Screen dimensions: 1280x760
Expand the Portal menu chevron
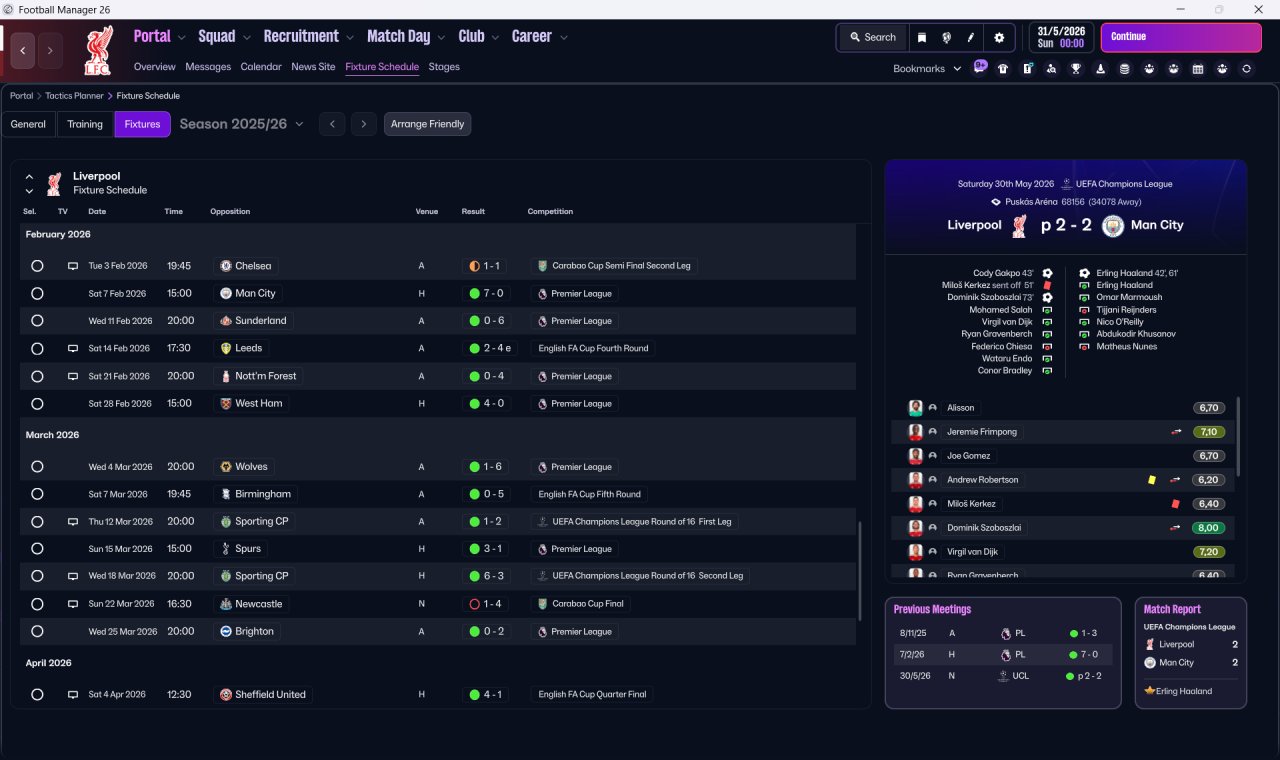(182, 38)
